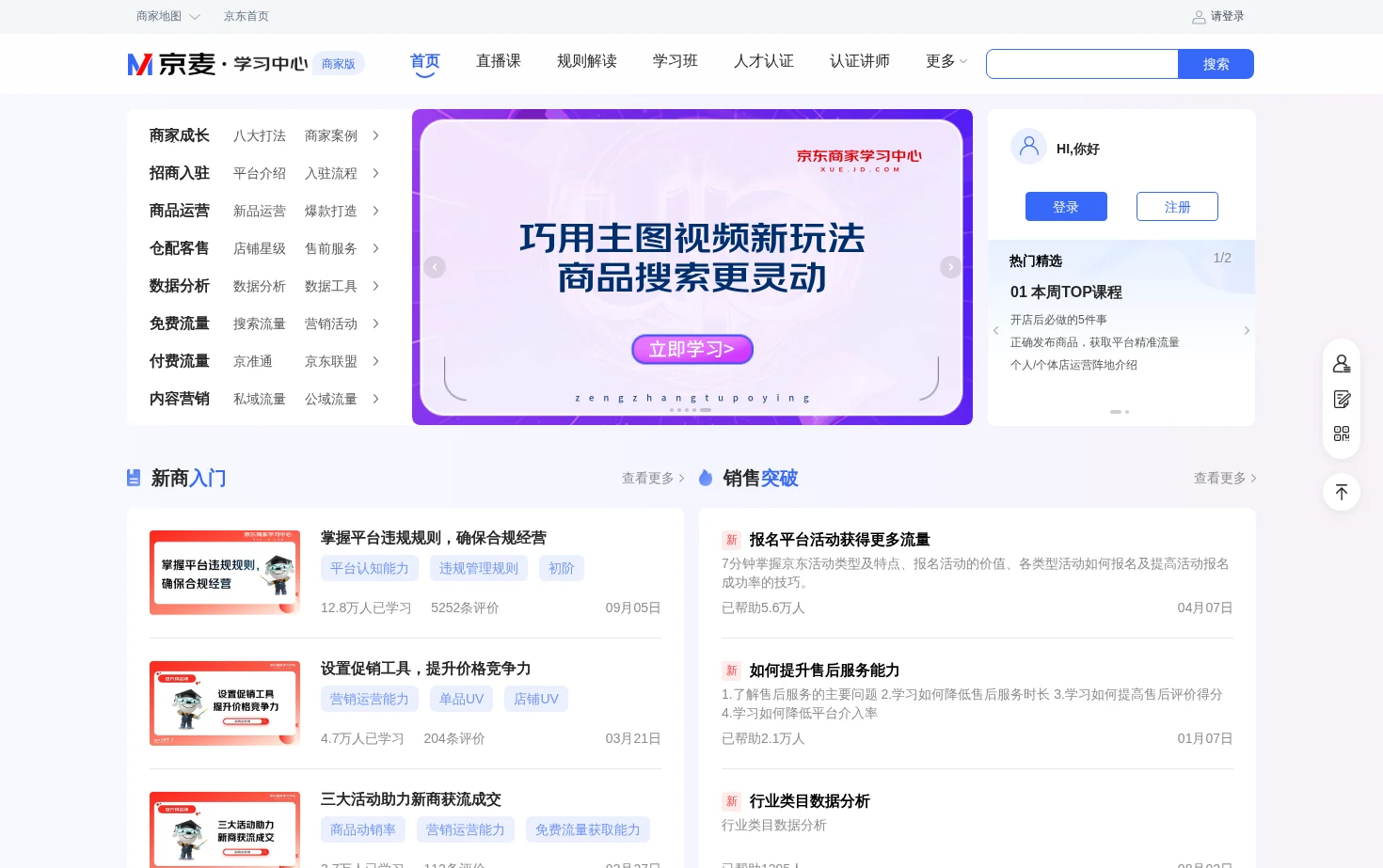The height and width of the screenshot is (868, 1383).
Task: Open 掌握平台违规规则,确保合规经营 course title
Action: (434, 538)
